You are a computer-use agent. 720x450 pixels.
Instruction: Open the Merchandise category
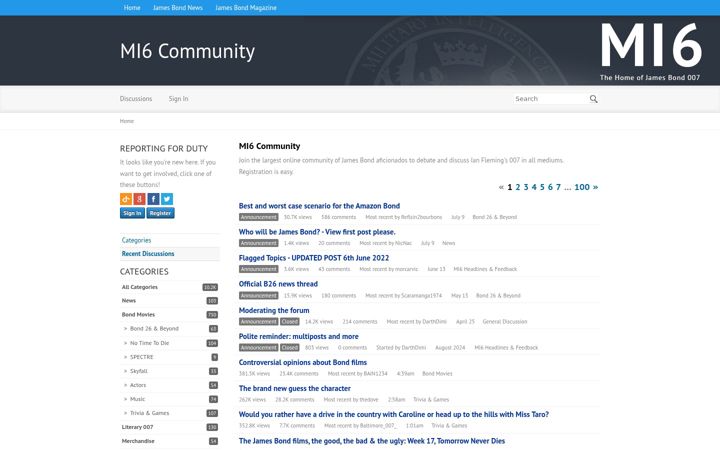pyautogui.click(x=138, y=441)
